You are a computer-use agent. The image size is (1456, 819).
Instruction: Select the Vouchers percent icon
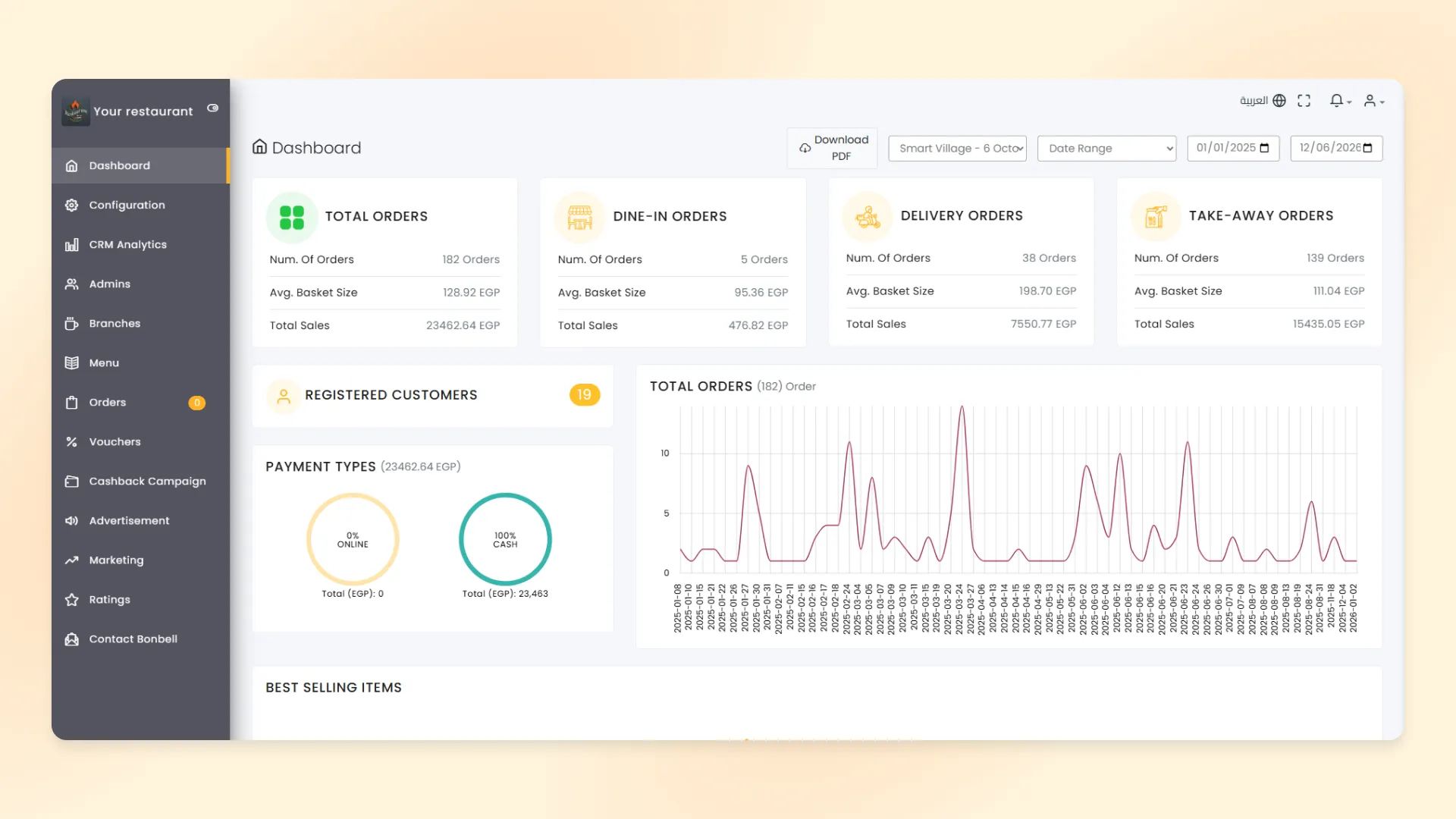72,442
